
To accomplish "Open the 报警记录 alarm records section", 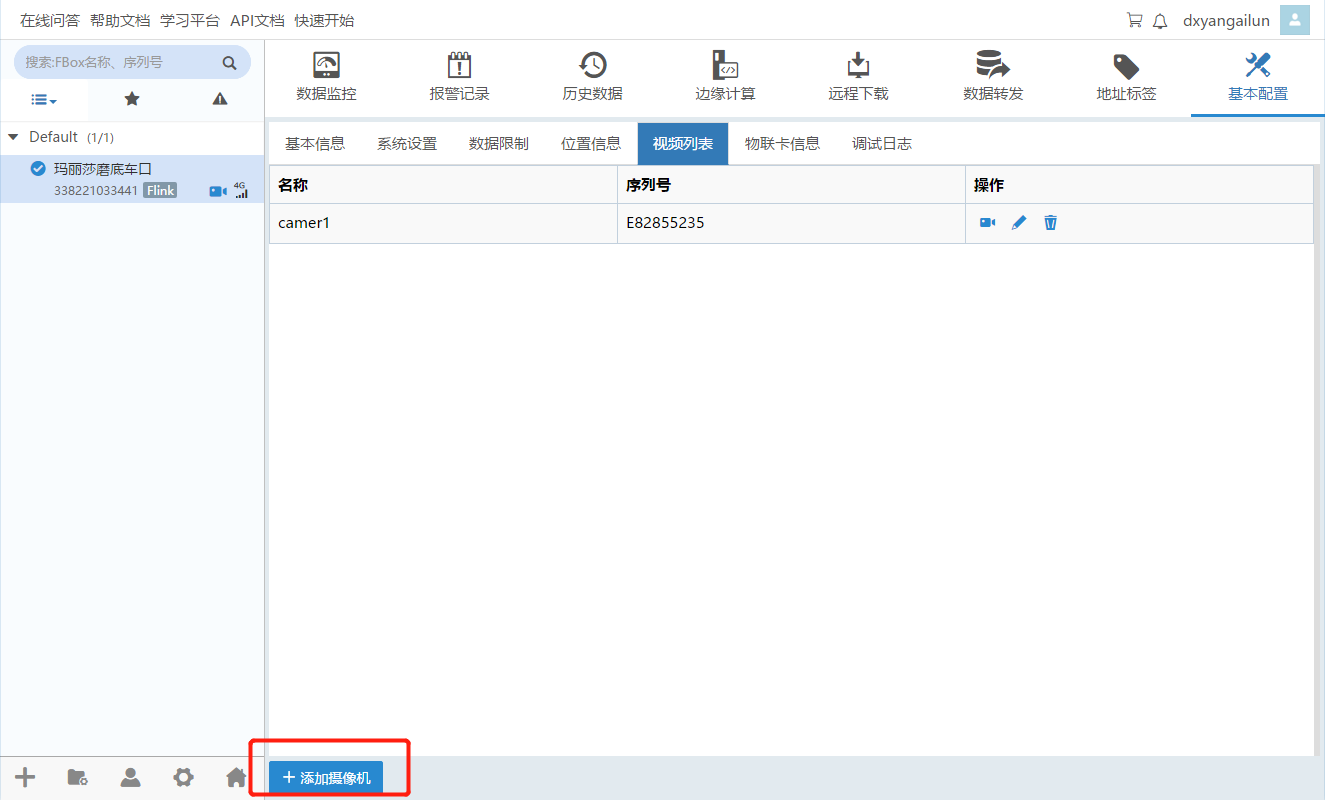I will pos(459,78).
